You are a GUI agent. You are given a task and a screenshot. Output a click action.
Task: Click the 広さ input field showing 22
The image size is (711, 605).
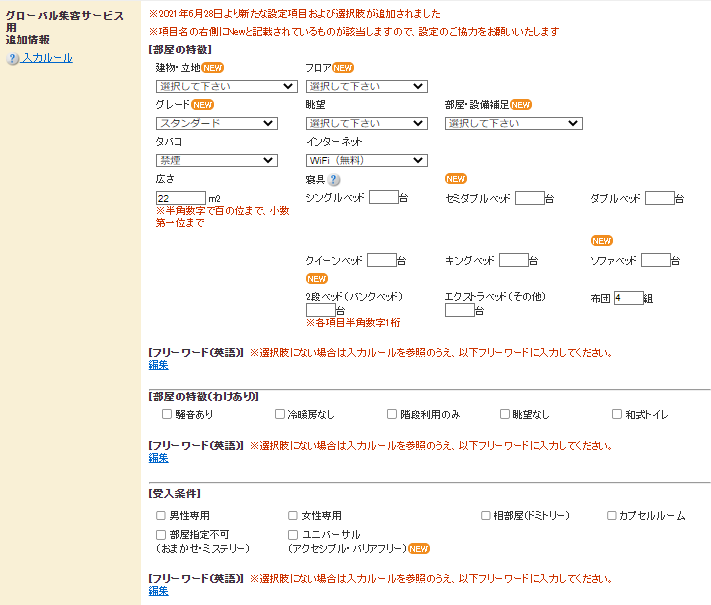point(180,198)
